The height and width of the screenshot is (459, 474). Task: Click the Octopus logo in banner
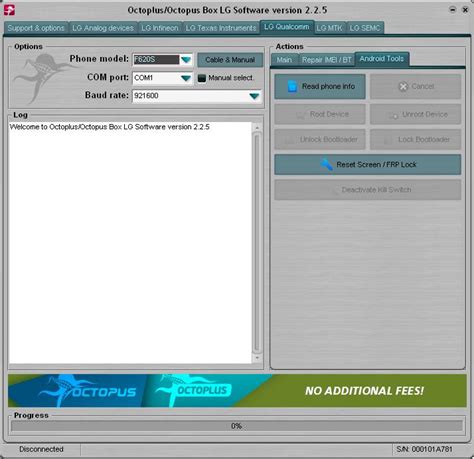tap(87, 391)
